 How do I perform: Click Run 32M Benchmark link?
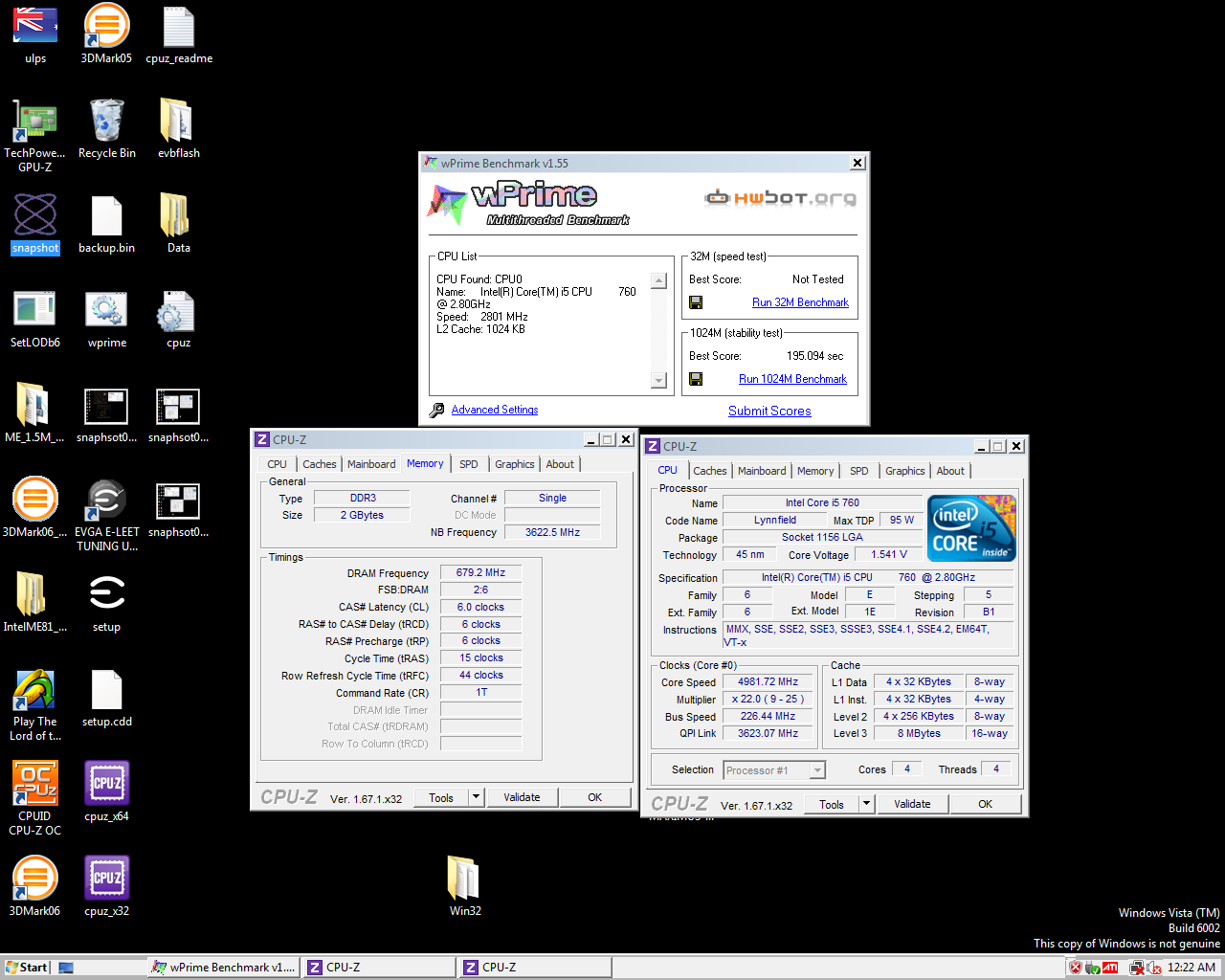point(800,302)
